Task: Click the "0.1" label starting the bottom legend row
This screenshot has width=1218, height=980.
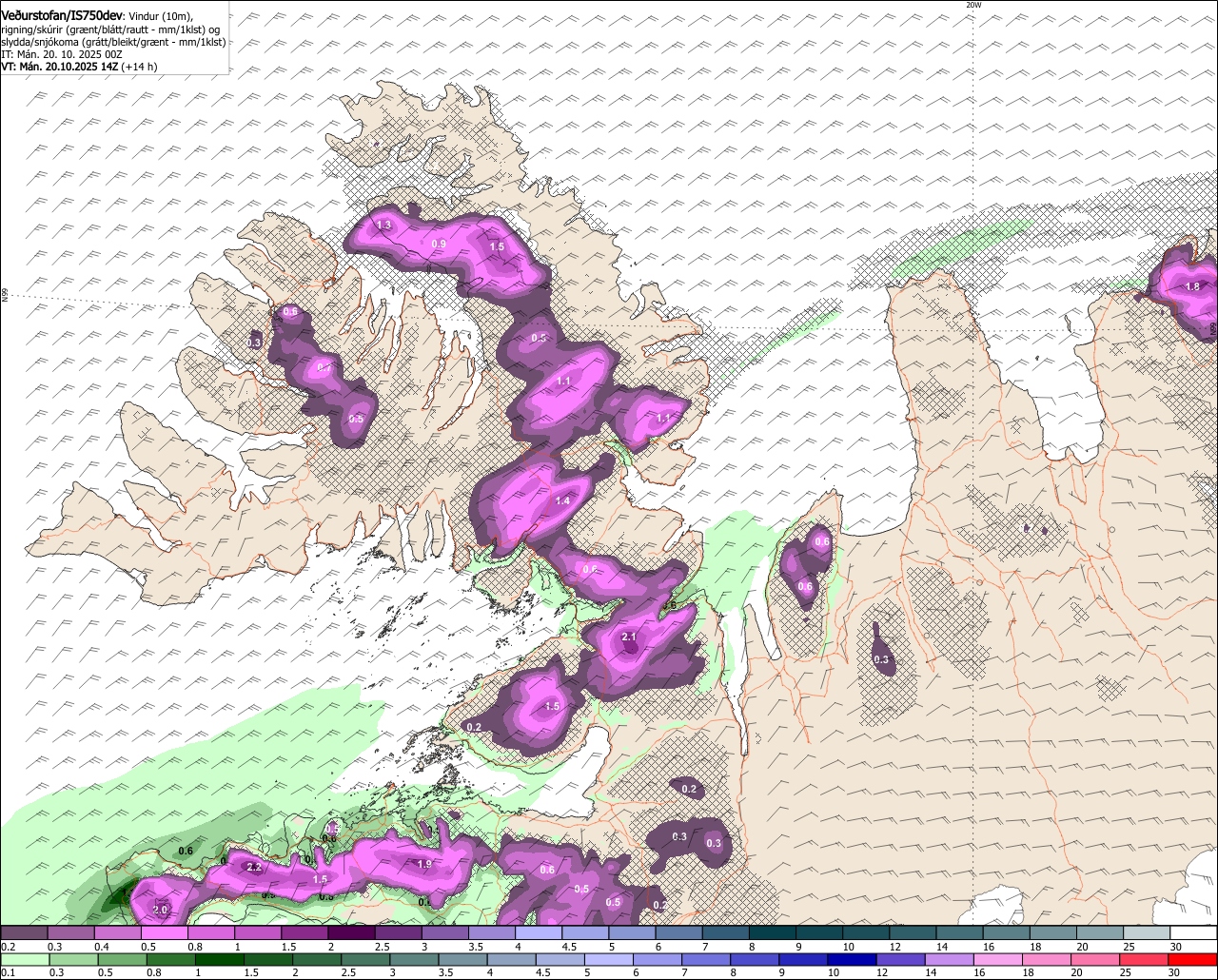Action: pos(9,973)
